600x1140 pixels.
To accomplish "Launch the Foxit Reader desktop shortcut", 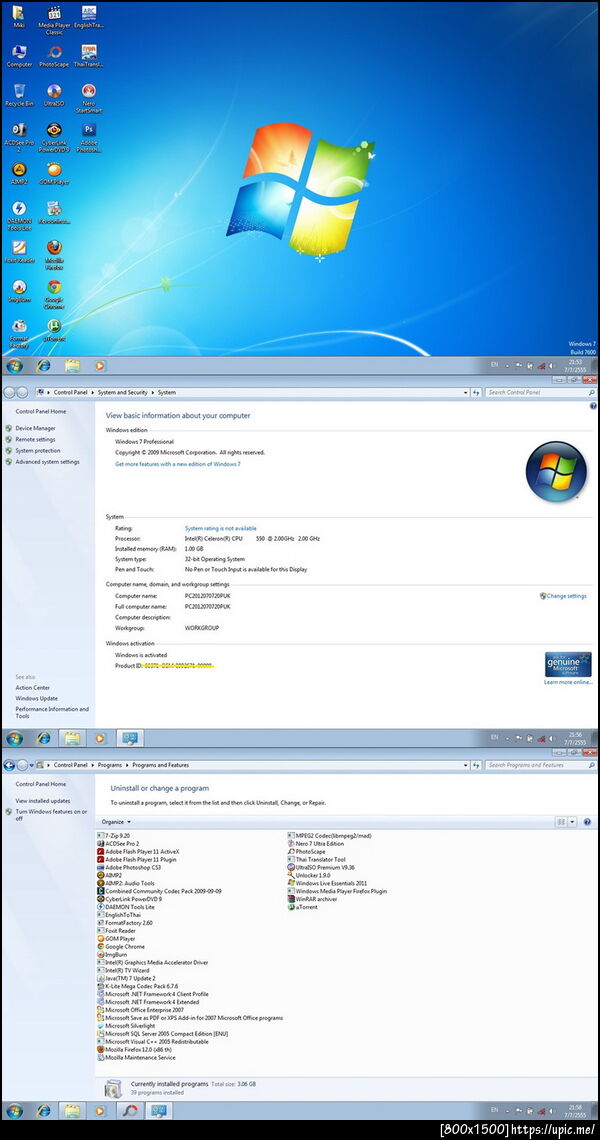I will click(x=19, y=252).
